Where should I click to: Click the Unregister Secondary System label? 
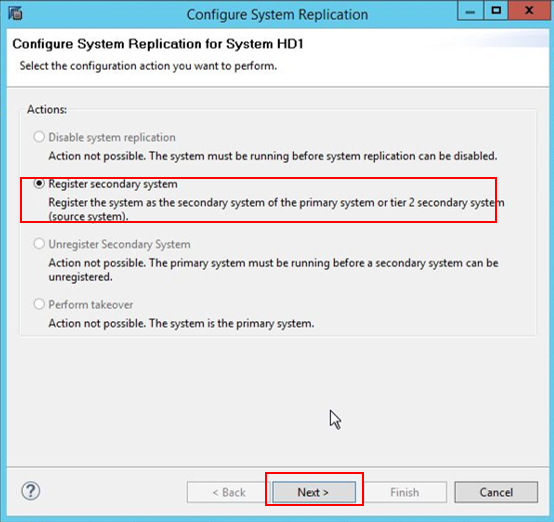pyautogui.click(x=119, y=244)
